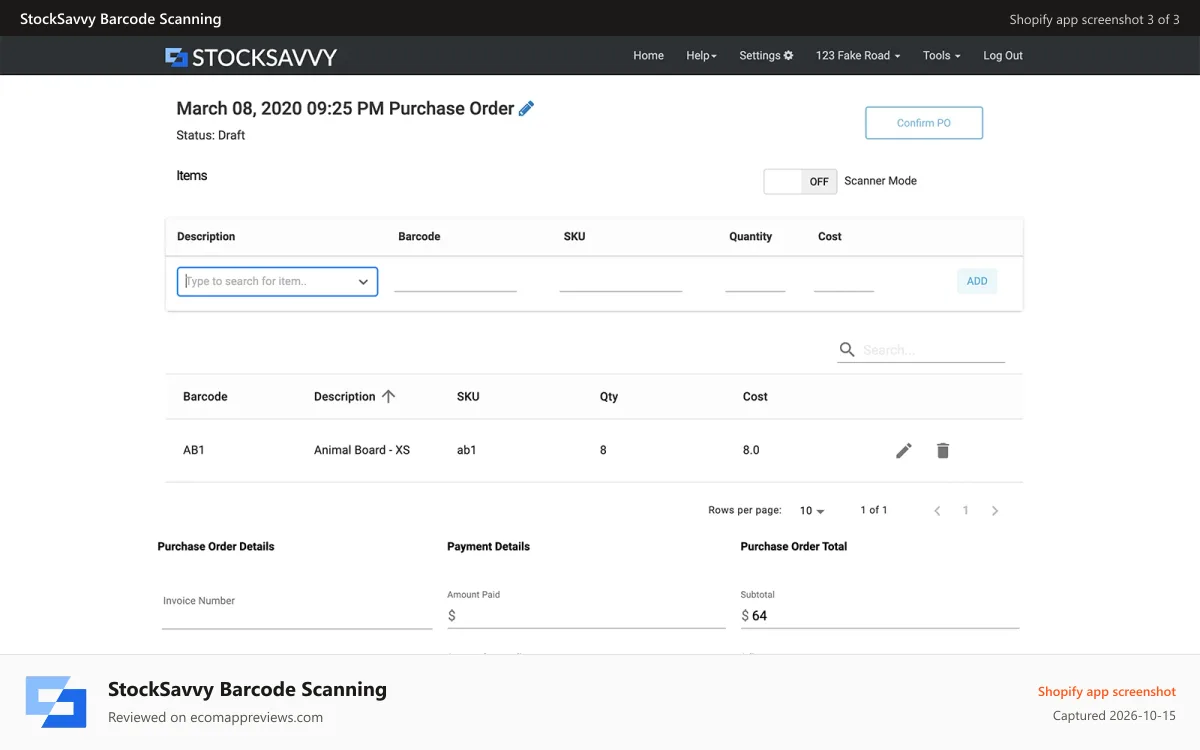1200x750 pixels.
Task: Change rows per page dropdown
Action: (x=812, y=511)
